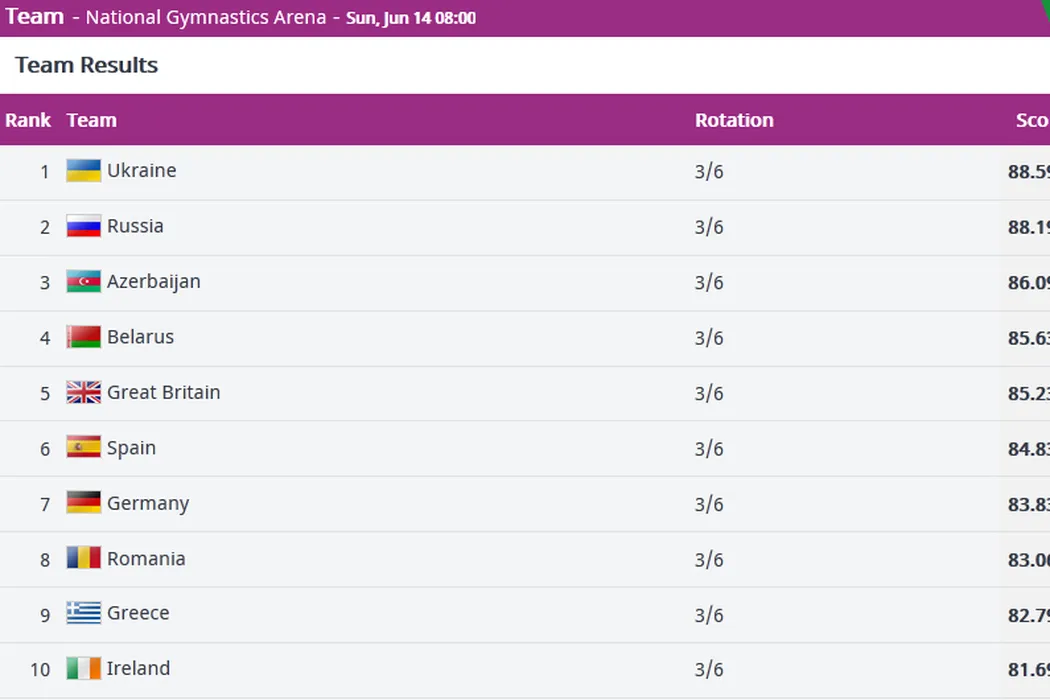Click the Team Results heading

pyautogui.click(x=87, y=65)
